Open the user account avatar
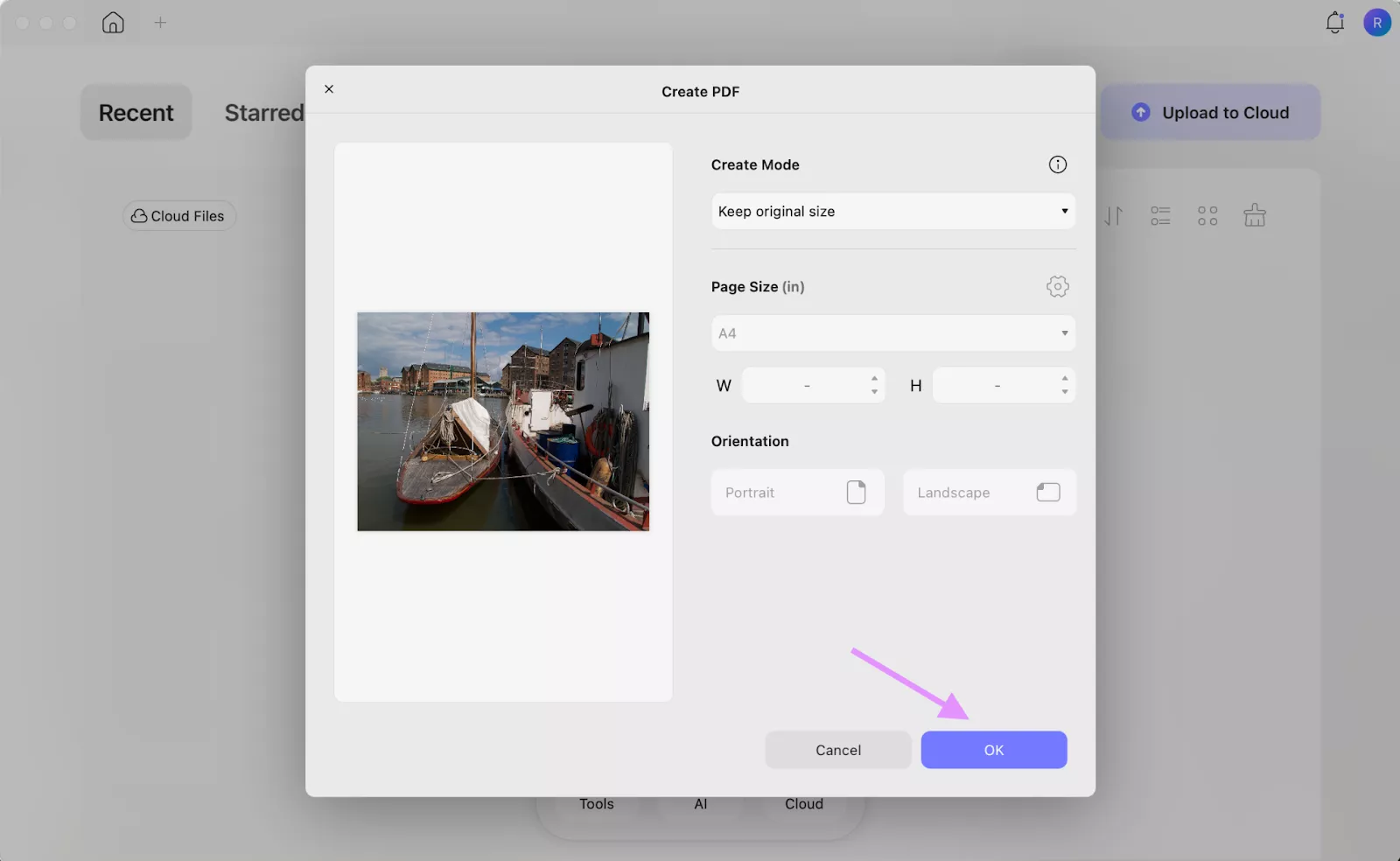Viewport: 1400px width, 861px height. coord(1378,23)
